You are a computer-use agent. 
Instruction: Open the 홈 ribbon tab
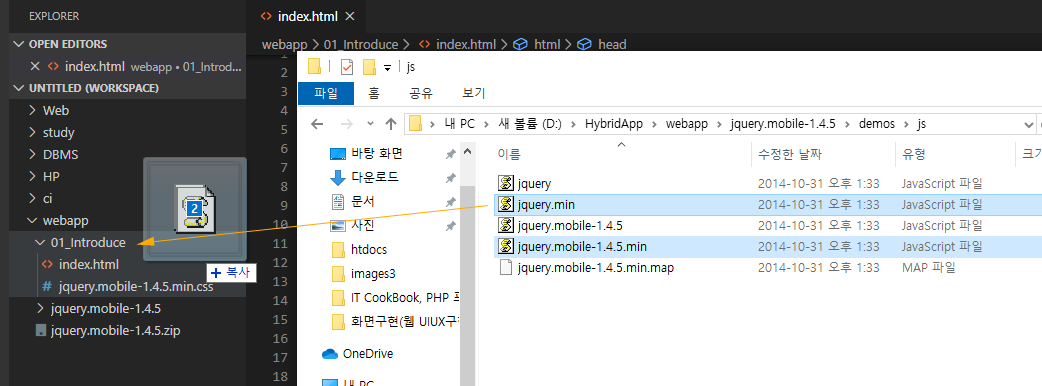tap(374, 94)
